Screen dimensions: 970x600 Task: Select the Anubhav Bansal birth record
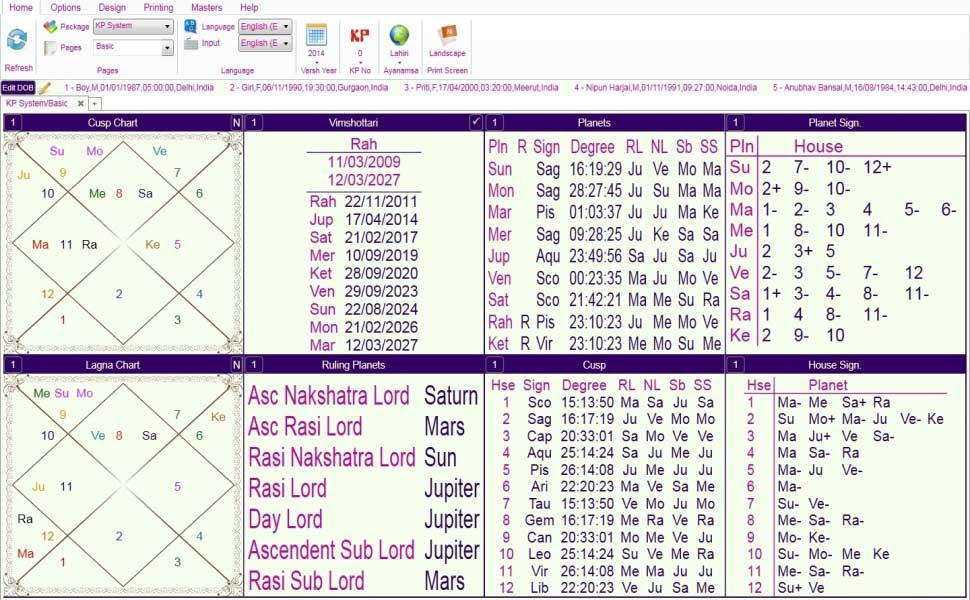[x=869, y=88]
